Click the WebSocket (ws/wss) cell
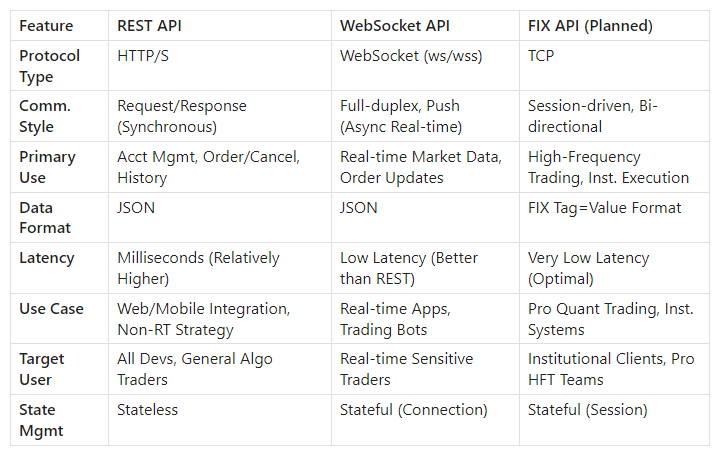720x453 pixels. pos(425,66)
